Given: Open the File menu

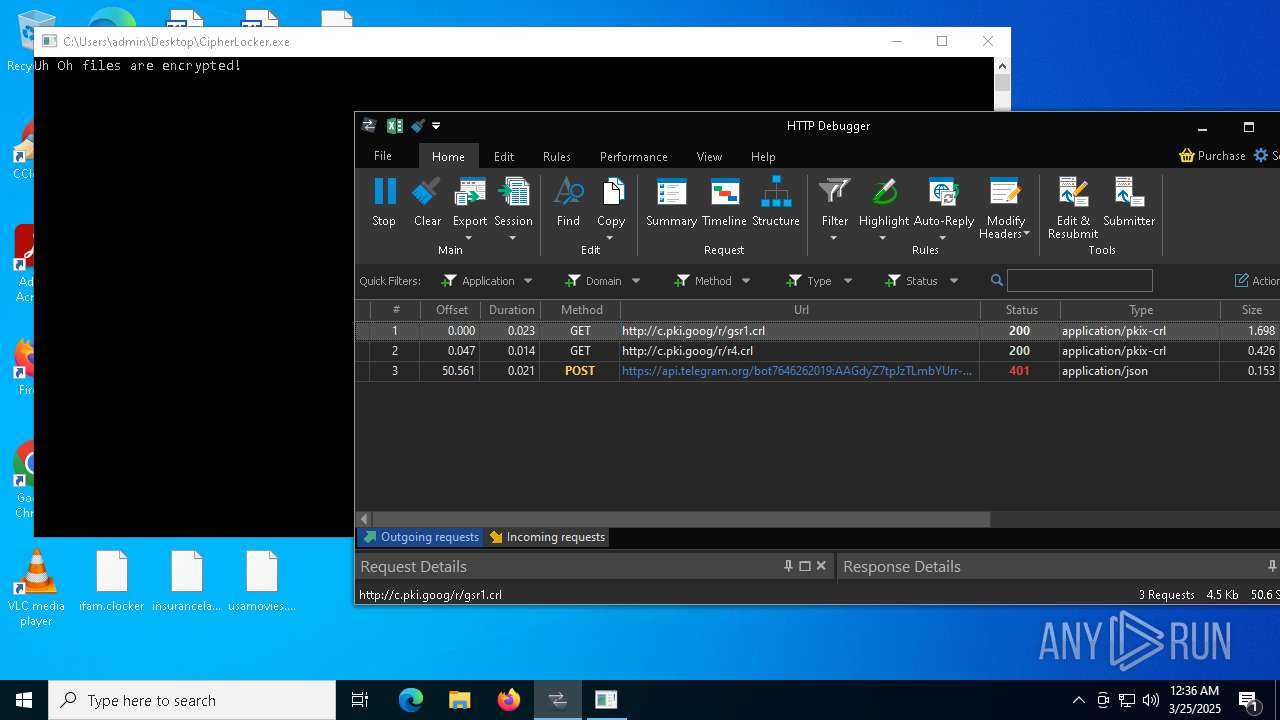Looking at the screenshot, I should click(x=383, y=156).
